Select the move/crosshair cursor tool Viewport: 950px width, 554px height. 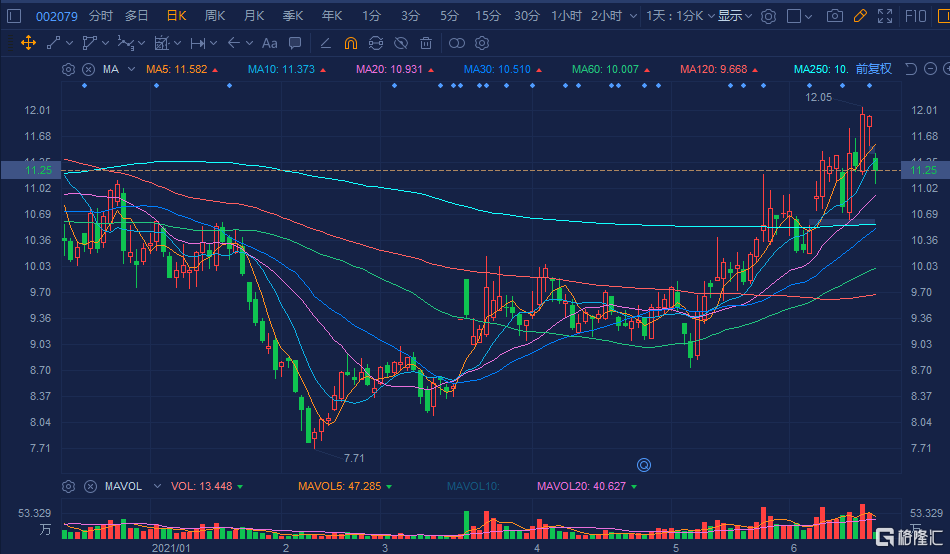[x=28, y=43]
